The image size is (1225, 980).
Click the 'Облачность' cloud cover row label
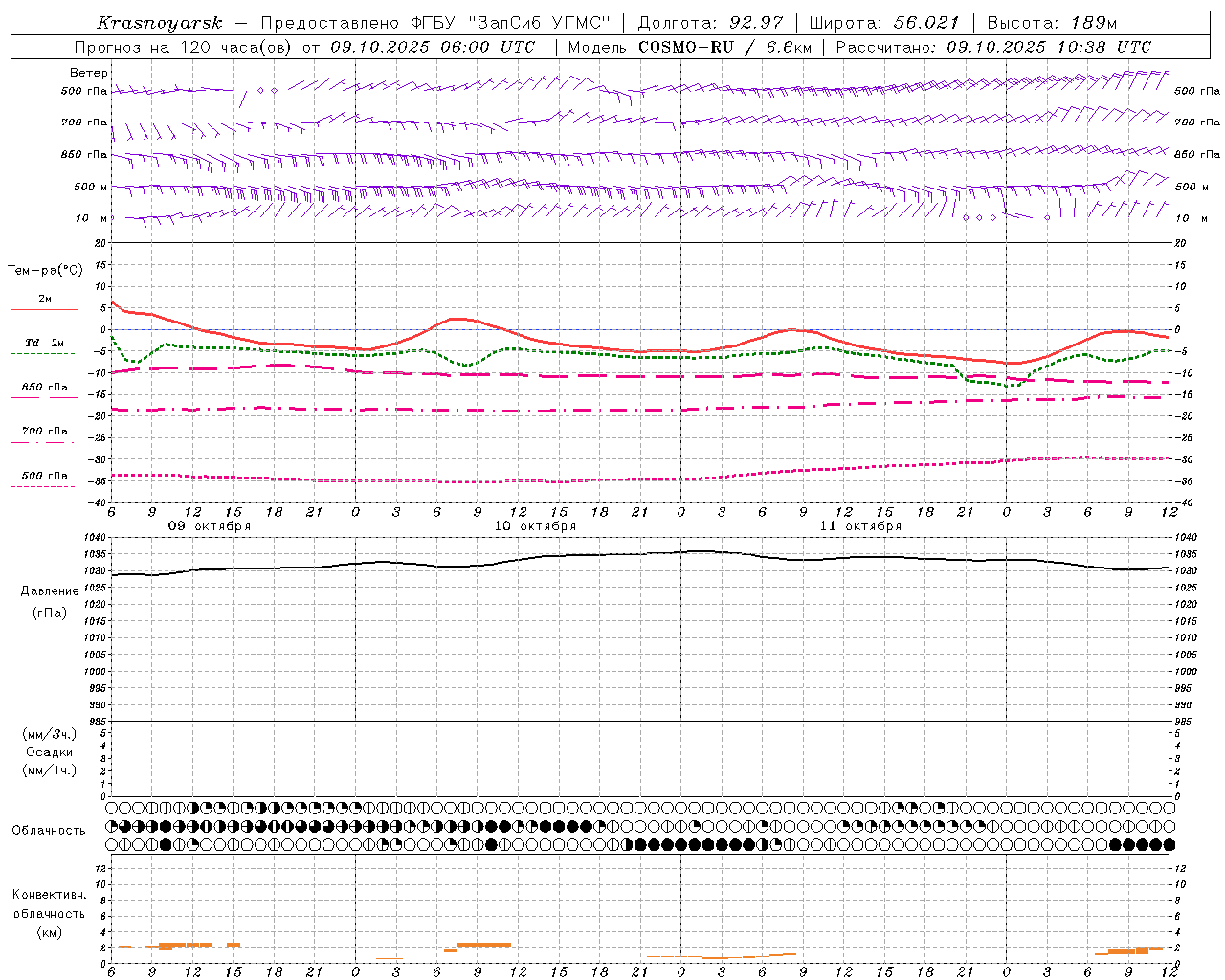pyautogui.click(x=49, y=831)
